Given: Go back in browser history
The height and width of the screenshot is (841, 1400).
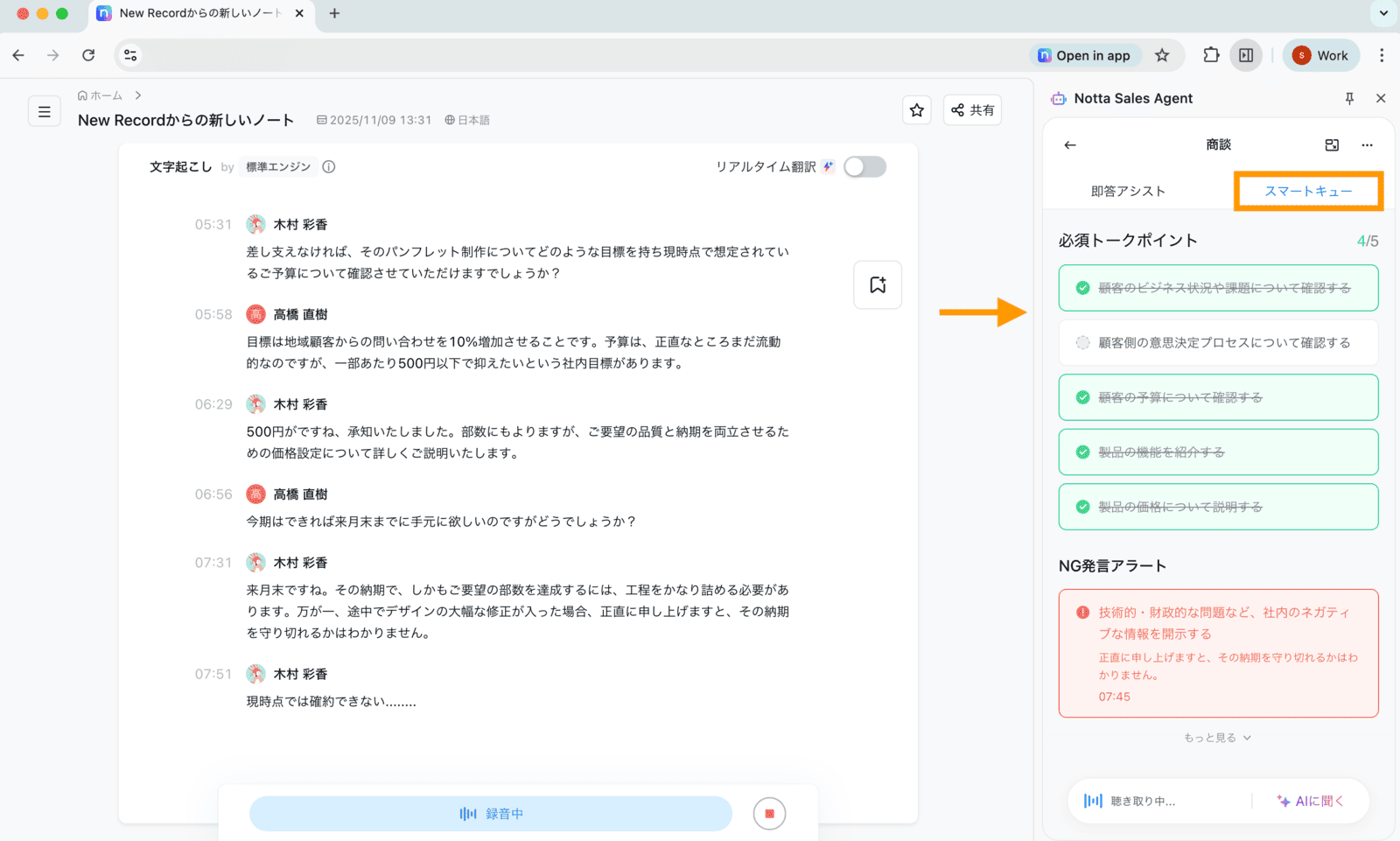Looking at the screenshot, I should [x=18, y=55].
